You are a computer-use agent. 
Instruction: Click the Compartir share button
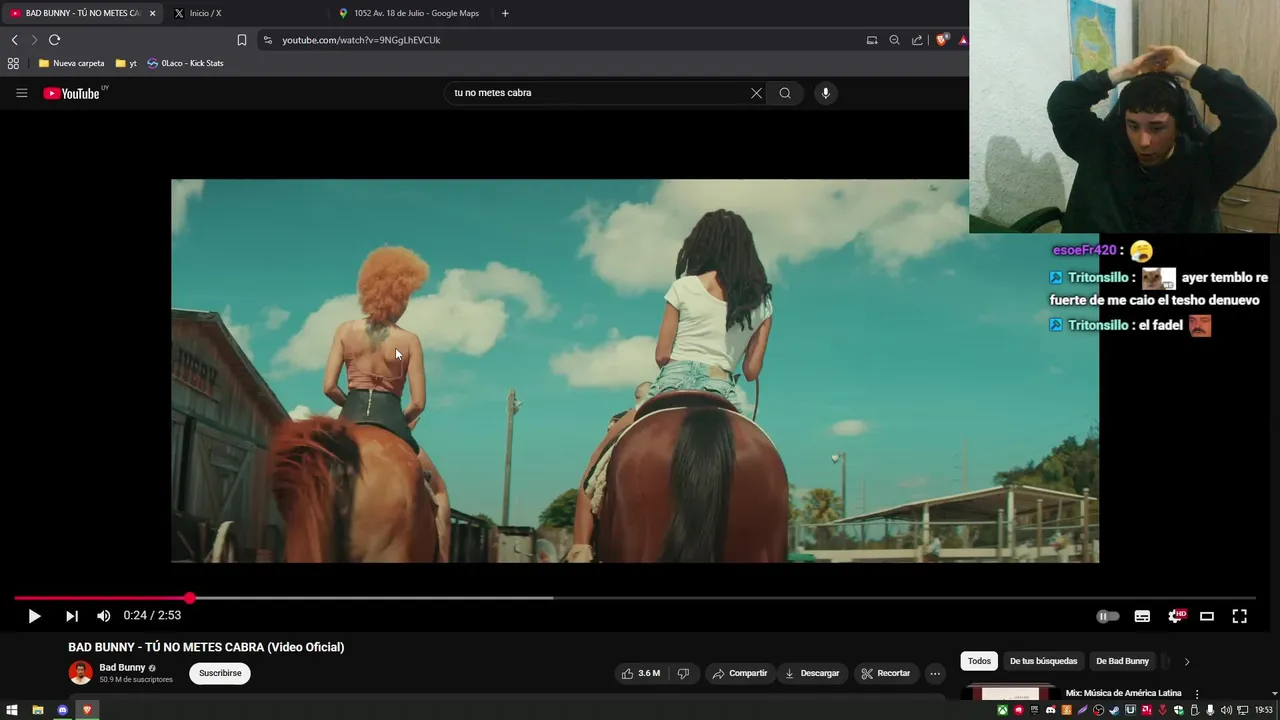(739, 673)
